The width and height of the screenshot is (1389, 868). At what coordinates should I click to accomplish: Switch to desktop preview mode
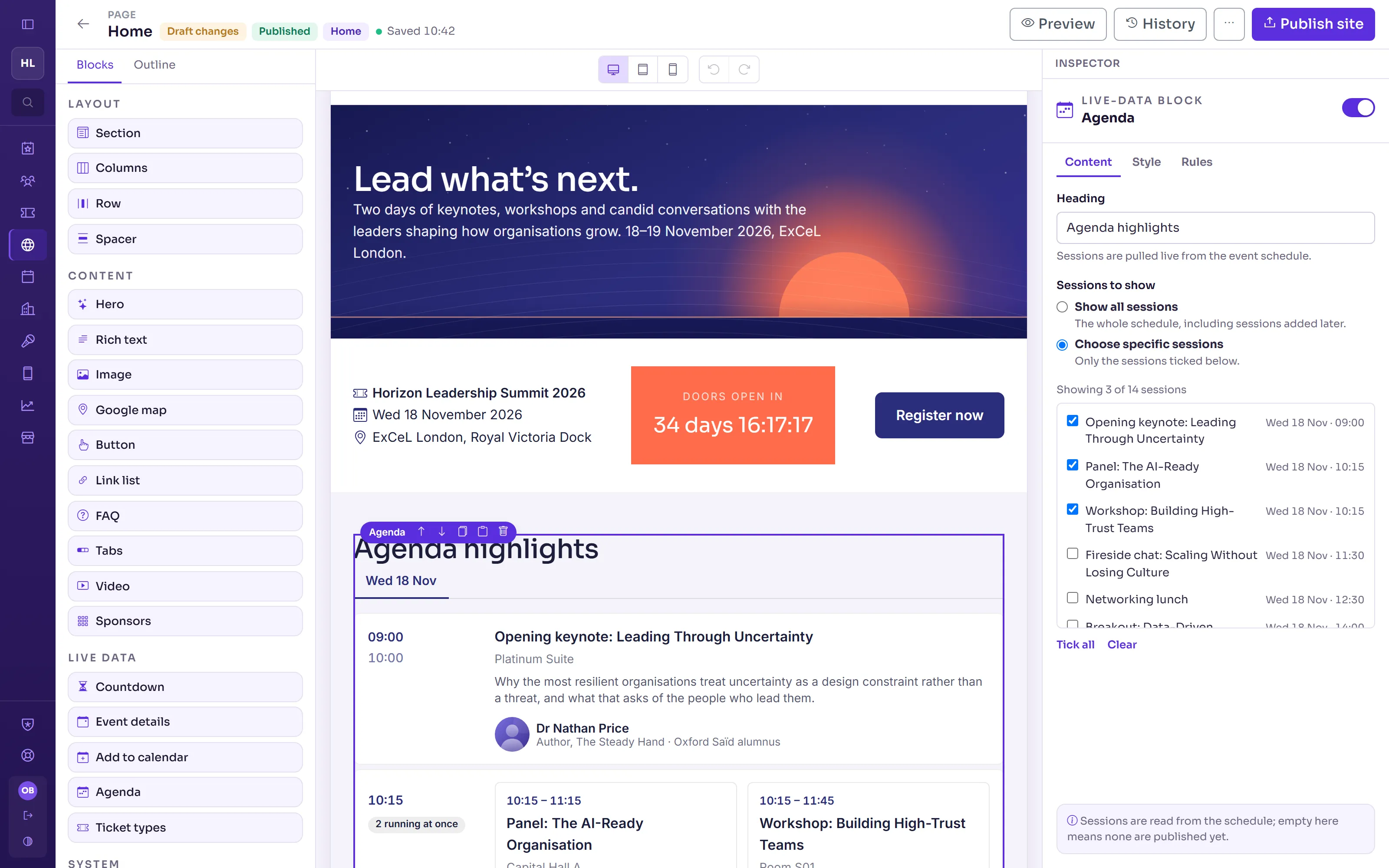pyautogui.click(x=613, y=69)
